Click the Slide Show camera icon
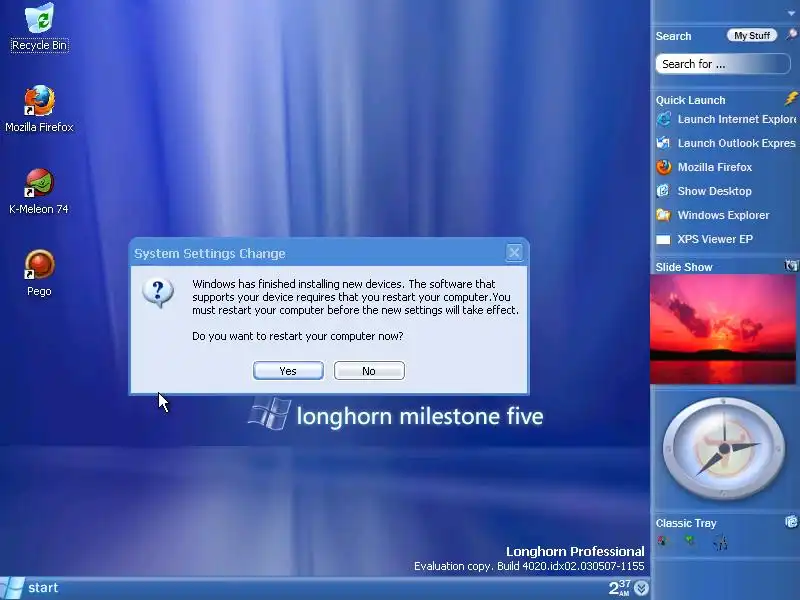The image size is (800, 600). click(x=791, y=265)
